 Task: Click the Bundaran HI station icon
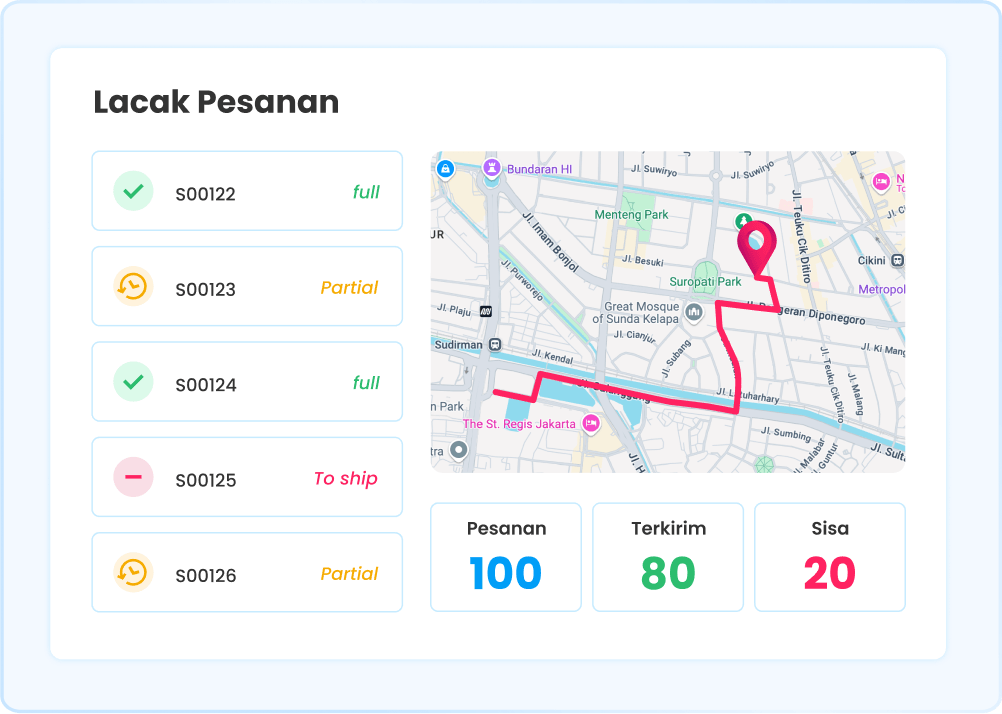pyautogui.click(x=492, y=168)
